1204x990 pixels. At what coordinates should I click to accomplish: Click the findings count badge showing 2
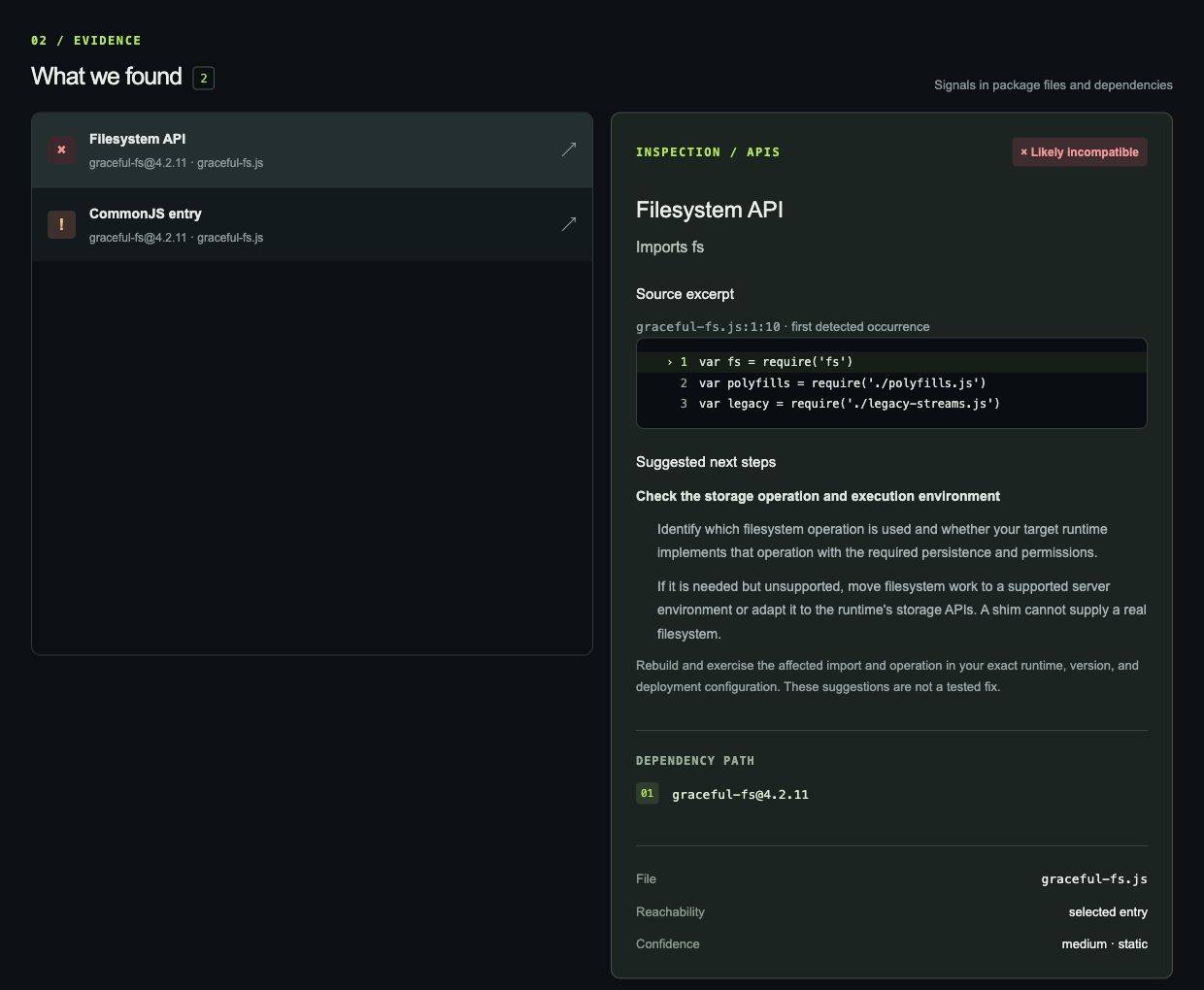[x=203, y=78]
